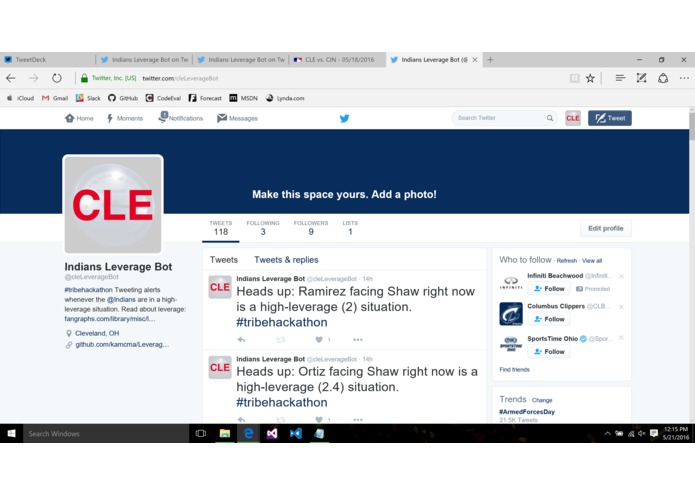Open File Explorer from the taskbar
This screenshot has width=695, height=494.
pos(225,433)
